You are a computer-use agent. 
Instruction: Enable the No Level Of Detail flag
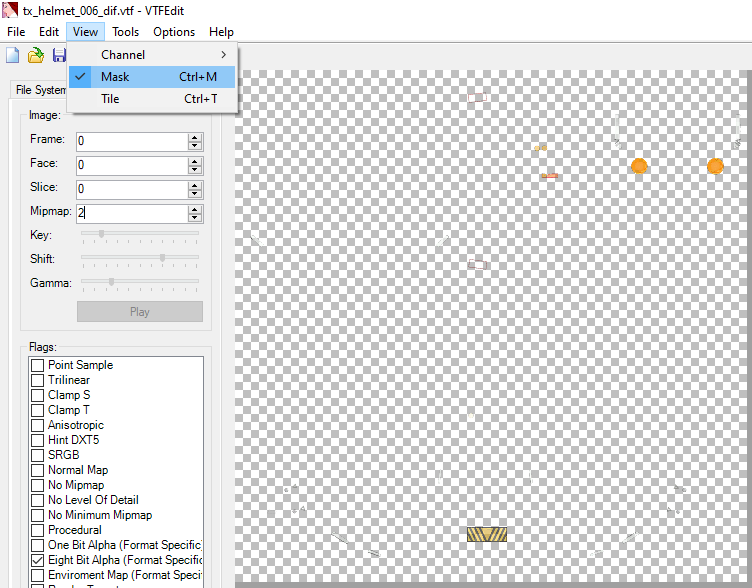37,500
